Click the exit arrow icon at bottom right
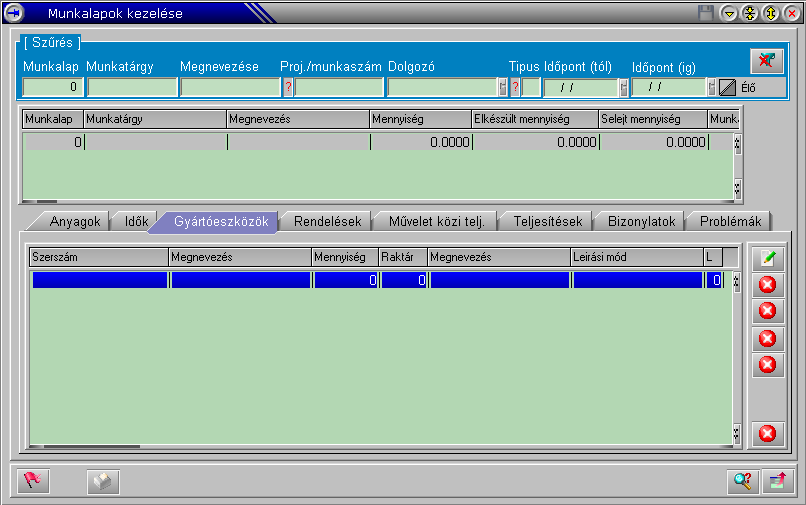806x505 pixels. click(x=774, y=481)
